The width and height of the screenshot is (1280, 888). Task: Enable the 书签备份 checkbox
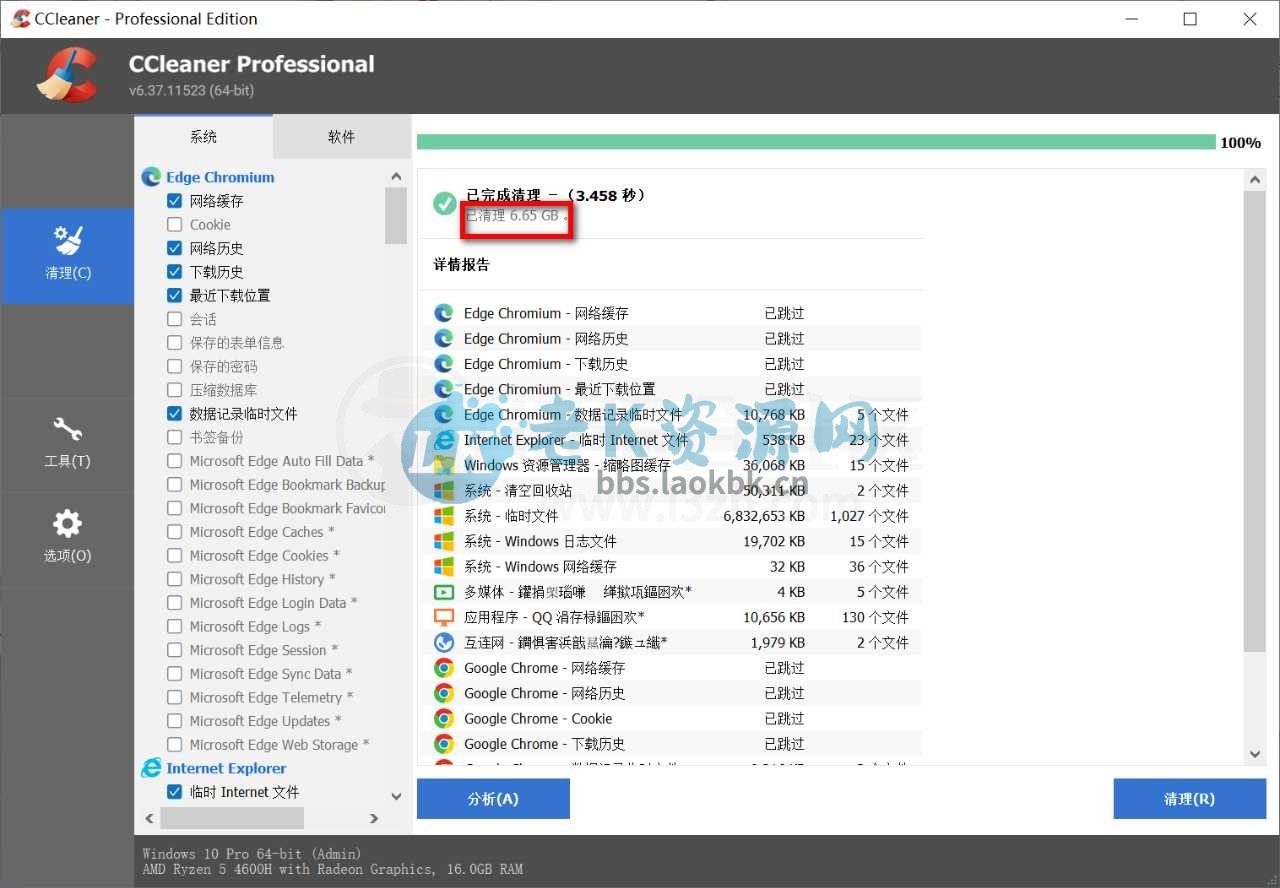174,438
